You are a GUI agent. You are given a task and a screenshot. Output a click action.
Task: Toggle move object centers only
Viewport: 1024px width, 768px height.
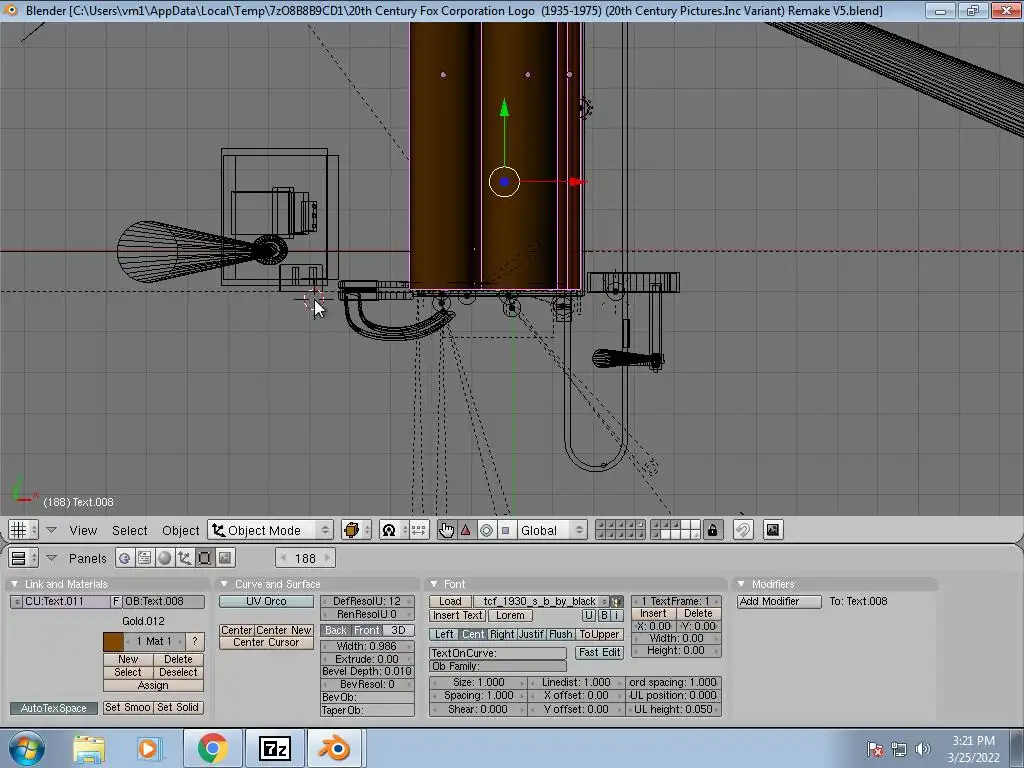click(x=419, y=530)
